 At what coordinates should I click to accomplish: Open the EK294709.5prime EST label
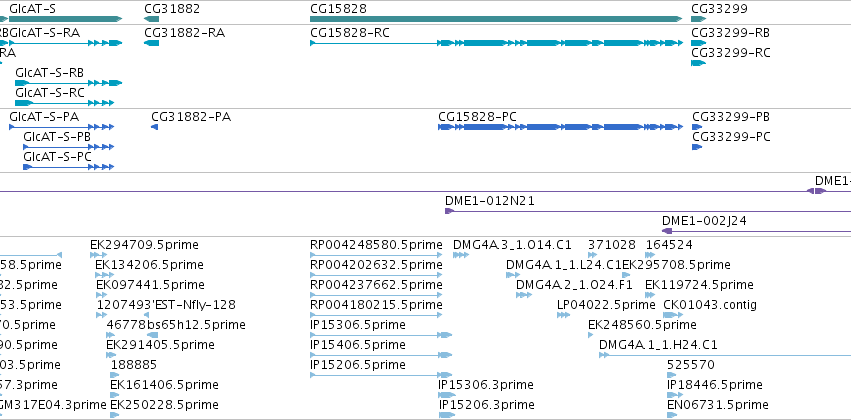click(x=144, y=245)
